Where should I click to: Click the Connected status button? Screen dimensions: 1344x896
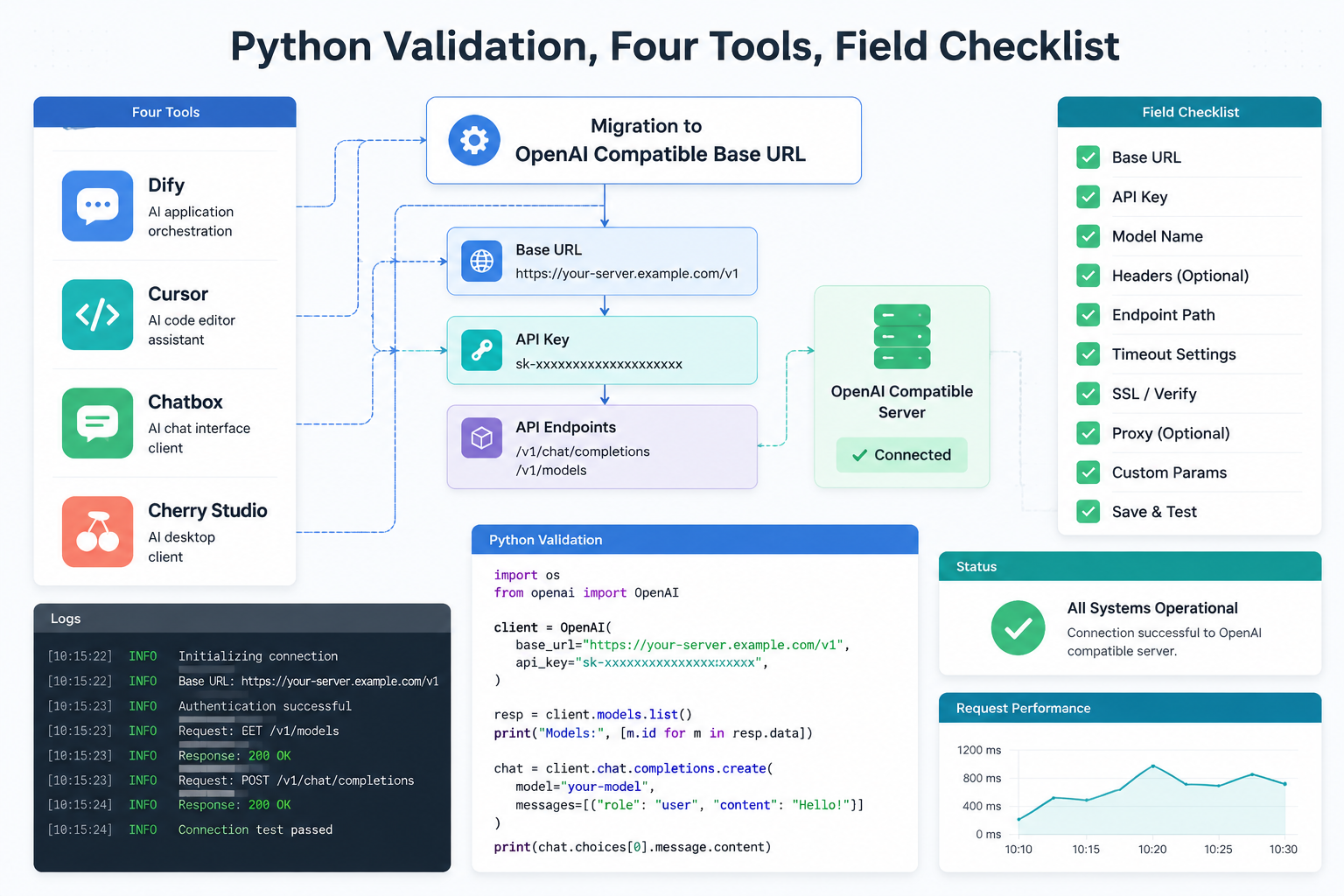[902, 455]
